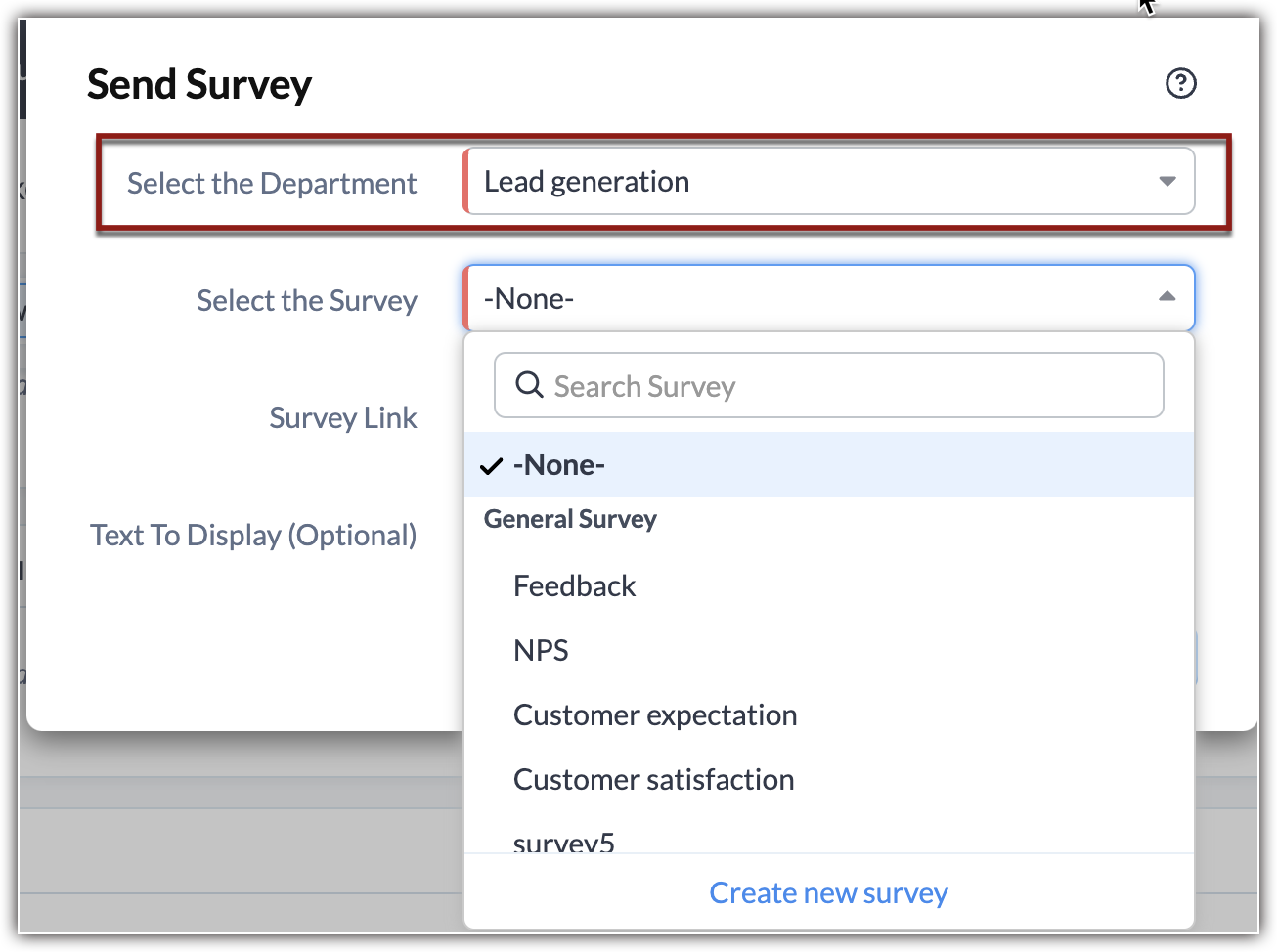Pick the NPS survey option
The height and width of the screenshot is (952, 1277).
[x=541, y=651]
